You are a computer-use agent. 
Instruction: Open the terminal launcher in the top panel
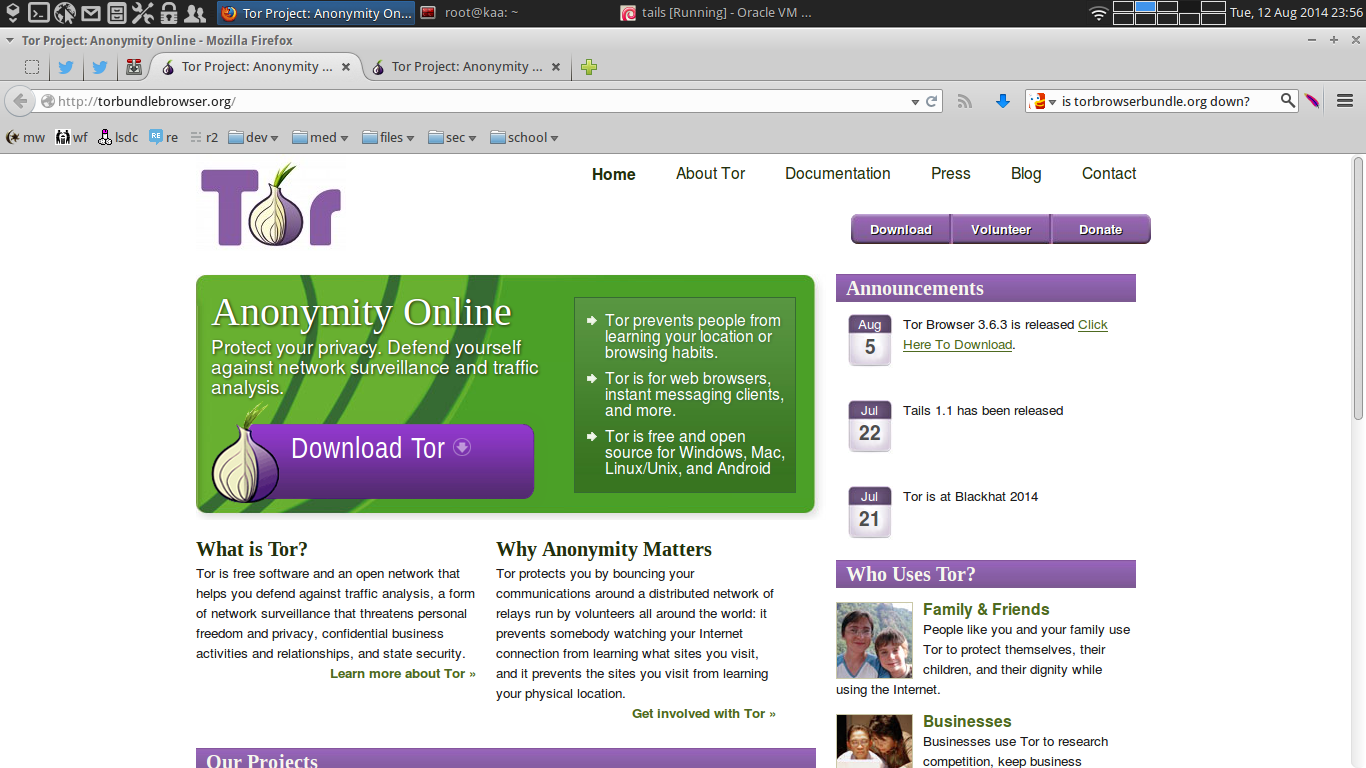coord(38,13)
